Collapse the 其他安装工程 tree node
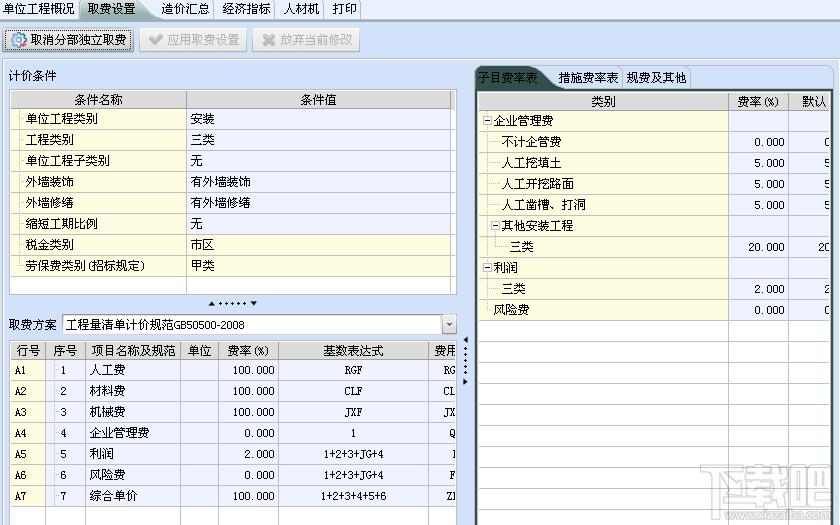The width and height of the screenshot is (840, 525). coord(495,225)
